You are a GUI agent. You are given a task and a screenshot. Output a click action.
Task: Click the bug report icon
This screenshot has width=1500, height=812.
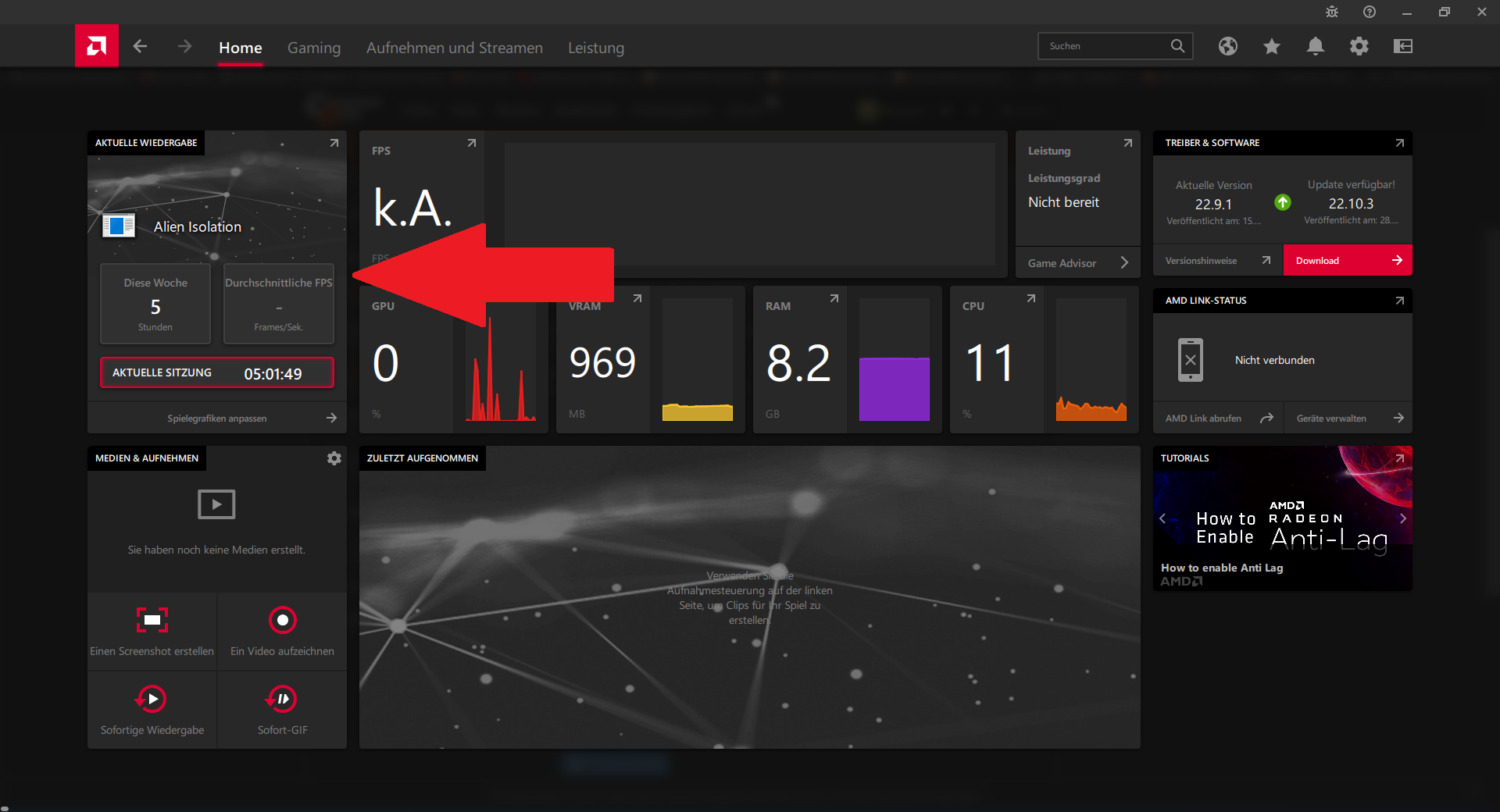(x=1332, y=12)
